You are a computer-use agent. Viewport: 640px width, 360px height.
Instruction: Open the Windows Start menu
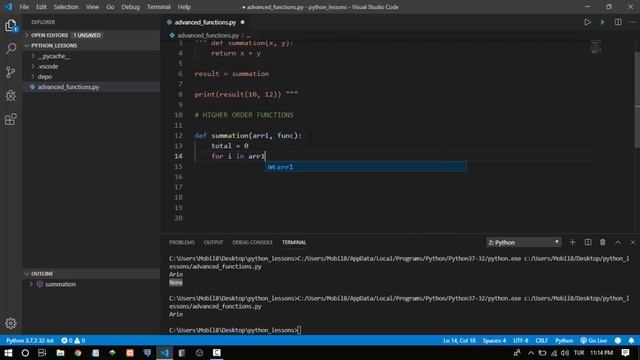click(x=8, y=353)
